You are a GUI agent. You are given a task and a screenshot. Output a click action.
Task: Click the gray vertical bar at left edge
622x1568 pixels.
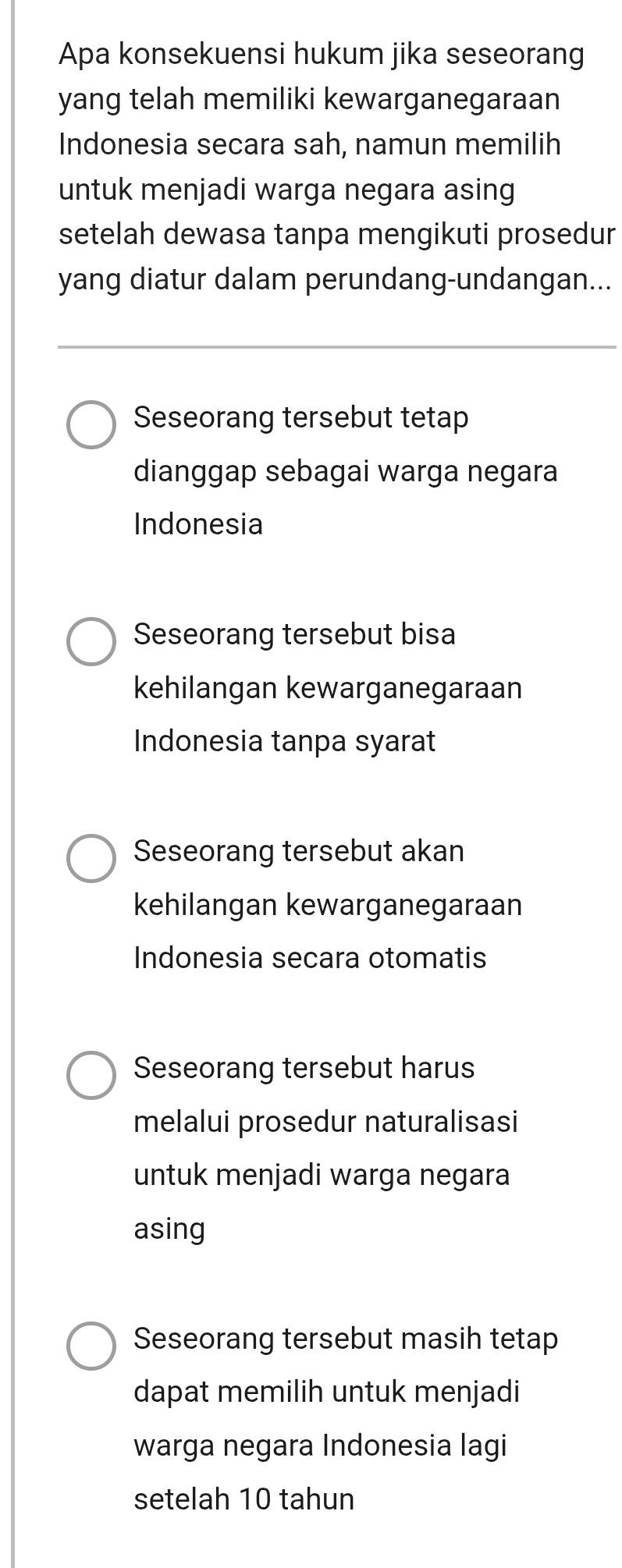pos(12,784)
